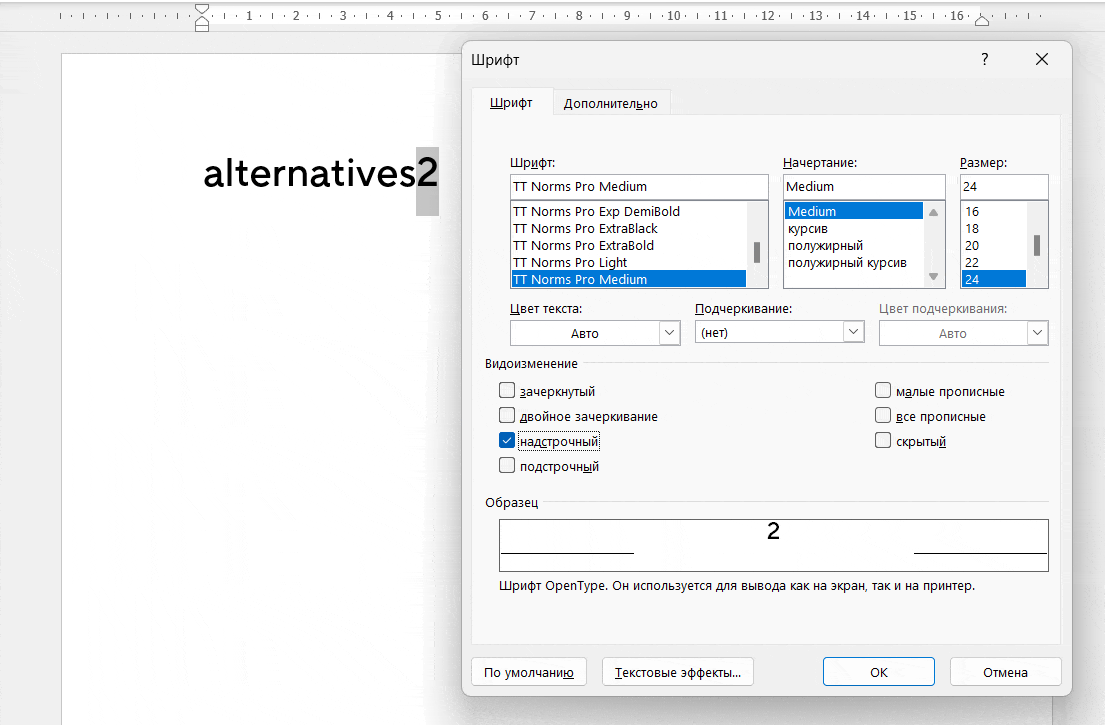Screen dimensions: 1105x725
Task: Click the help question mark icon
Action: coord(984,60)
